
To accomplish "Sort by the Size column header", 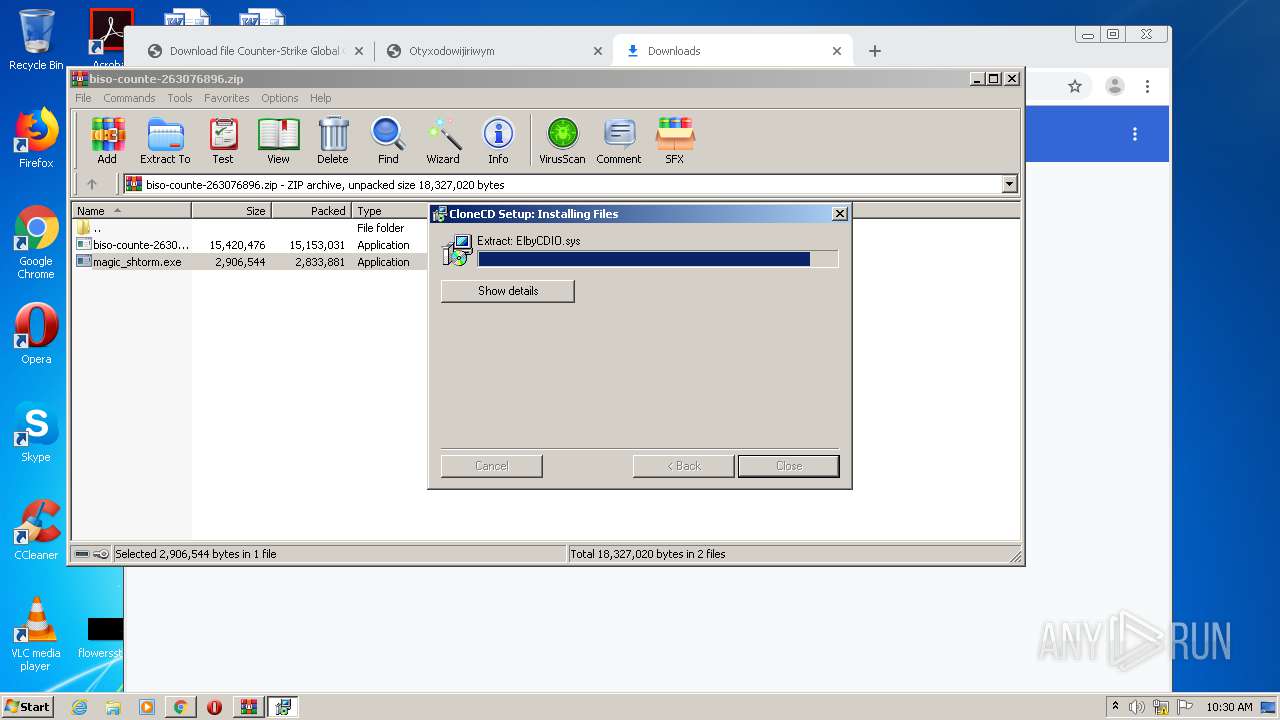I will (x=232, y=211).
